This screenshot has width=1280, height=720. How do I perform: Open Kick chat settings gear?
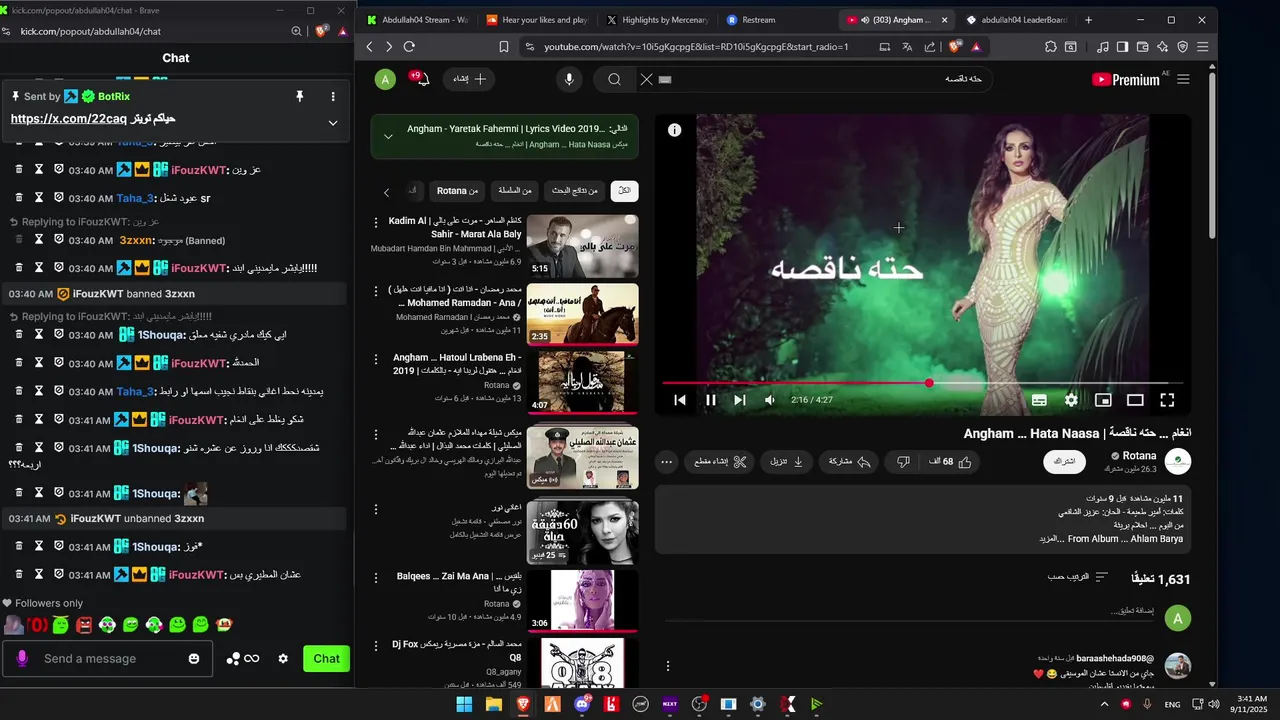point(283,658)
